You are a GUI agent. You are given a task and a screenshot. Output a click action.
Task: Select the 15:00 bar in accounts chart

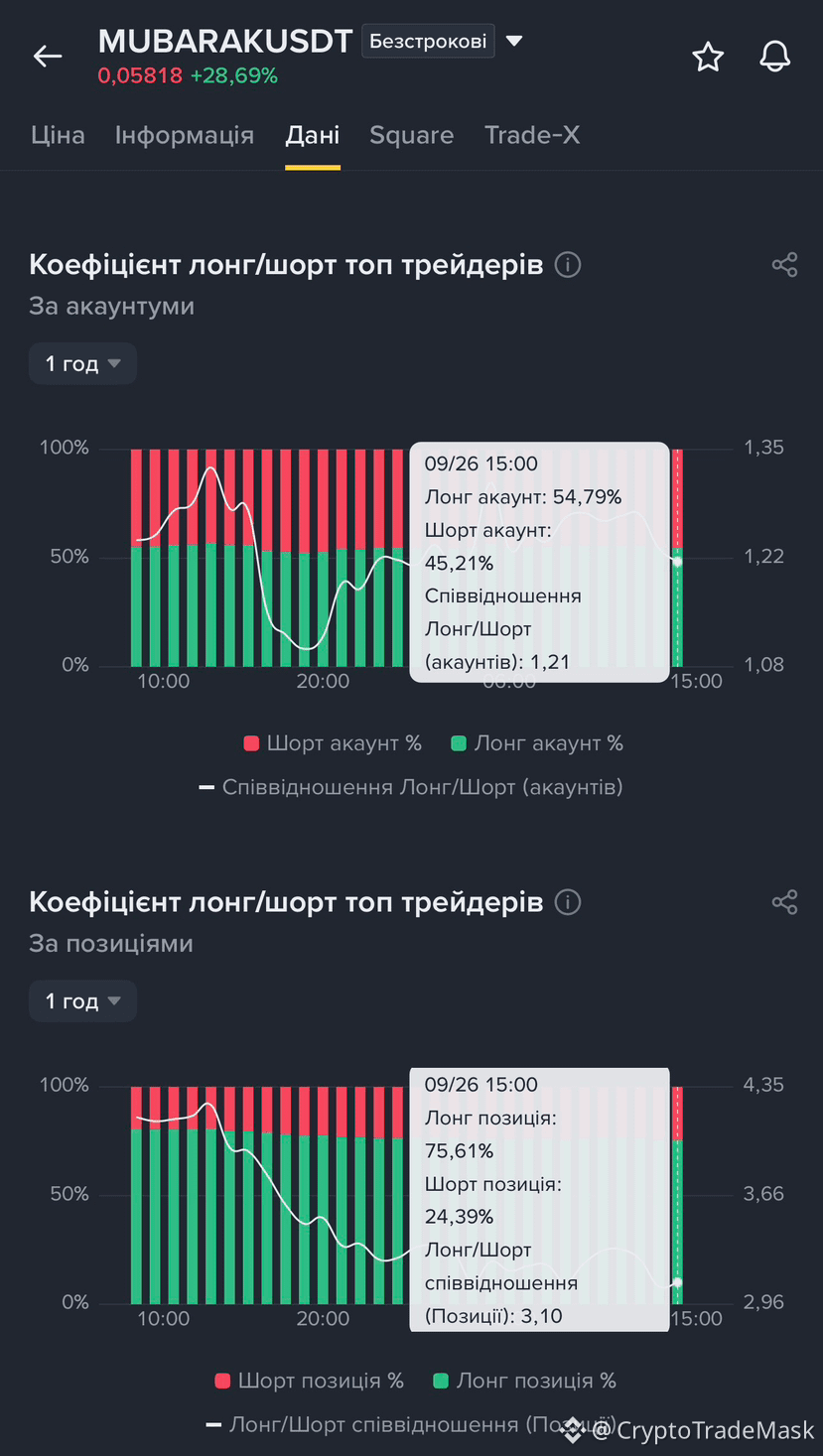coord(677,558)
